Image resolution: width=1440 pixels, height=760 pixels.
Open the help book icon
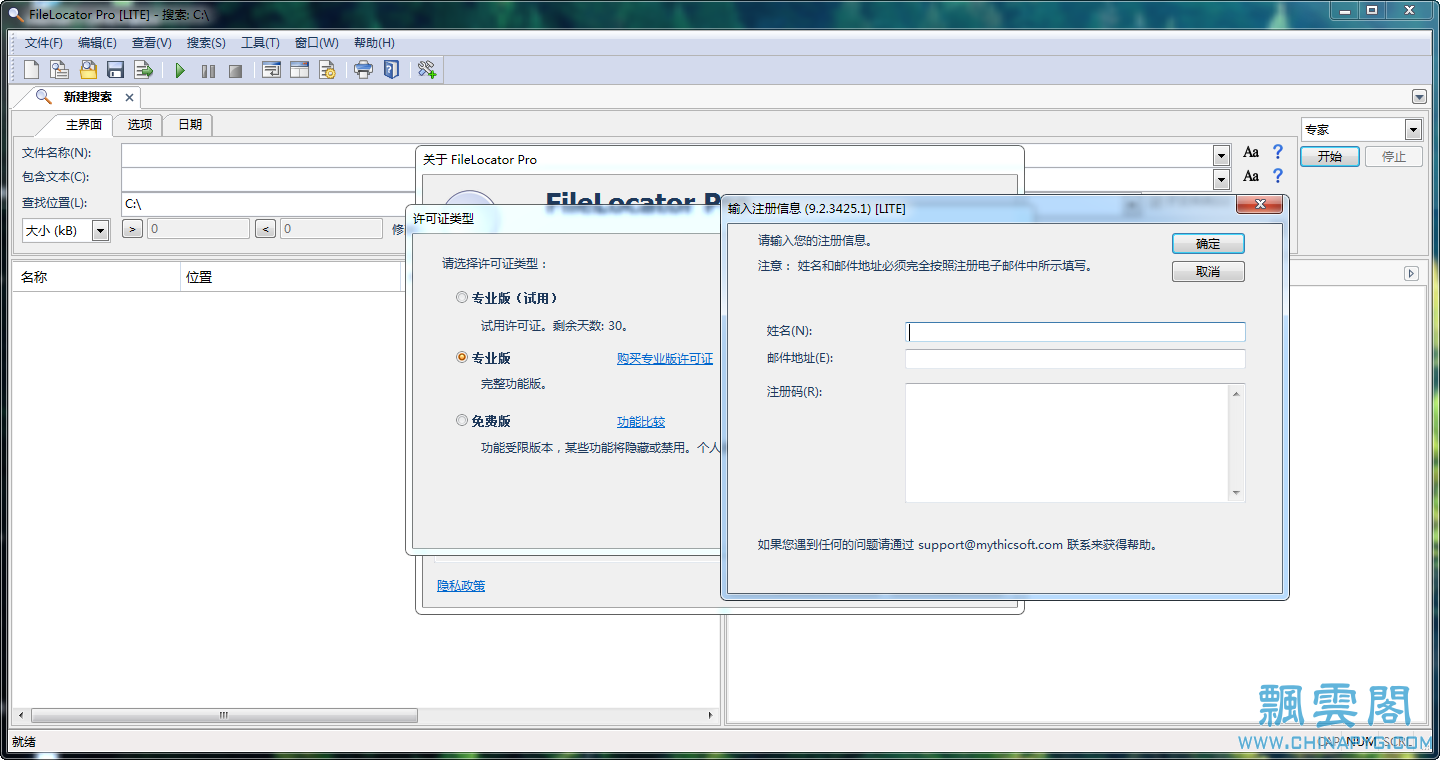click(x=391, y=70)
